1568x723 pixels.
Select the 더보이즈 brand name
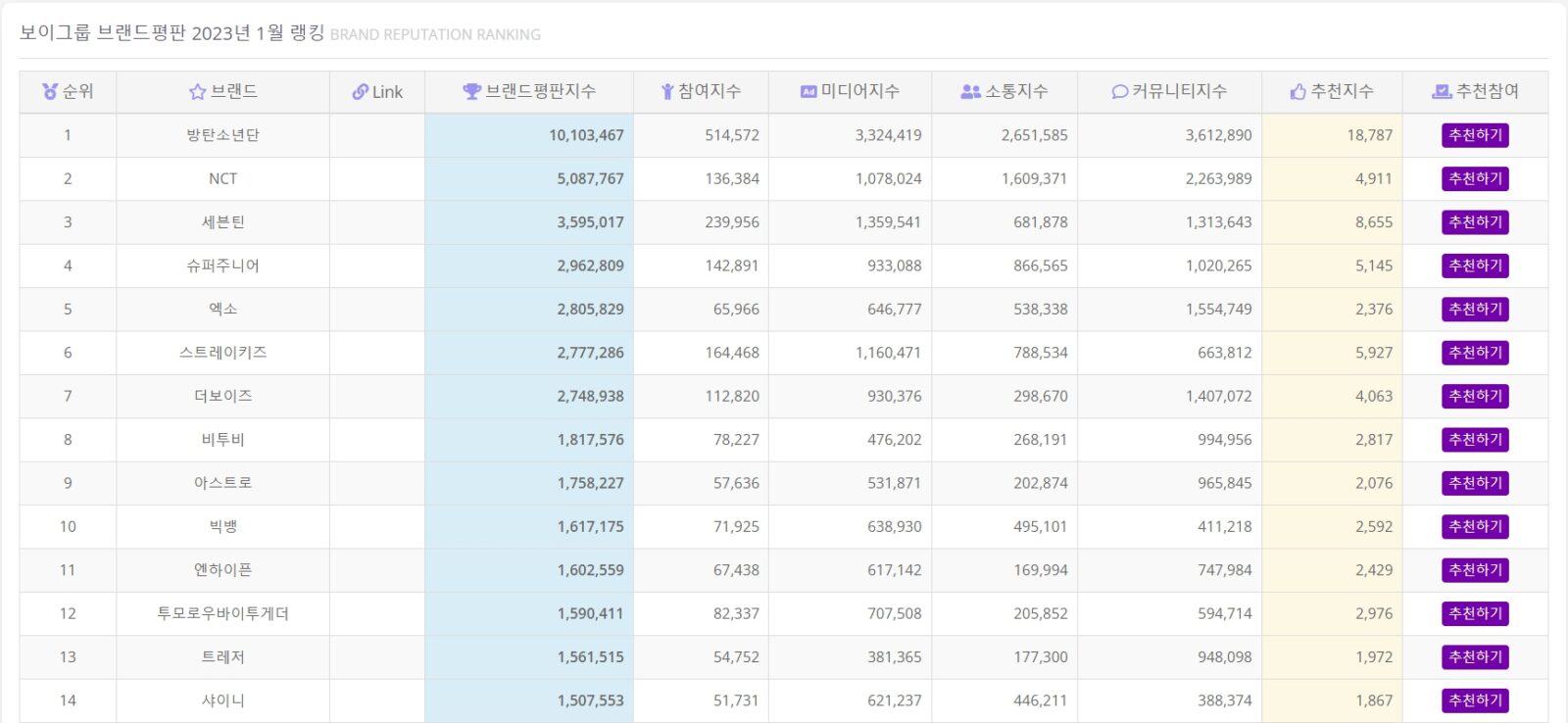point(223,396)
